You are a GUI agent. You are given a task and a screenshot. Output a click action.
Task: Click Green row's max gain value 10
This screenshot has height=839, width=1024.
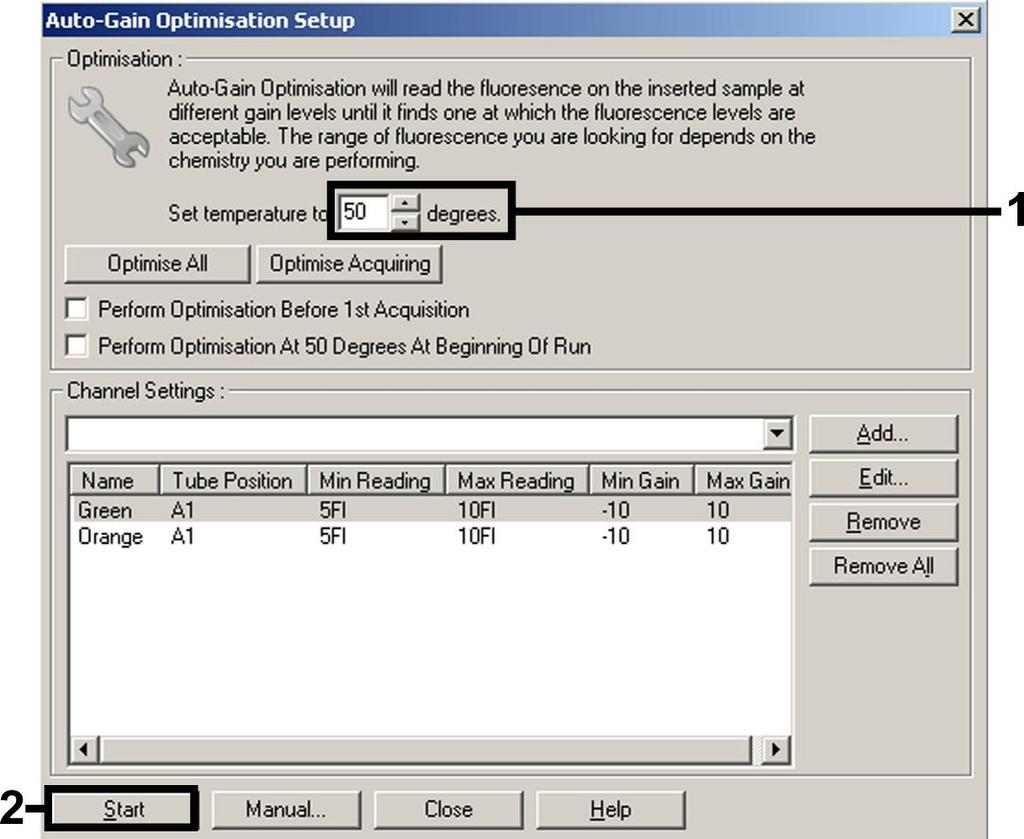(x=717, y=510)
